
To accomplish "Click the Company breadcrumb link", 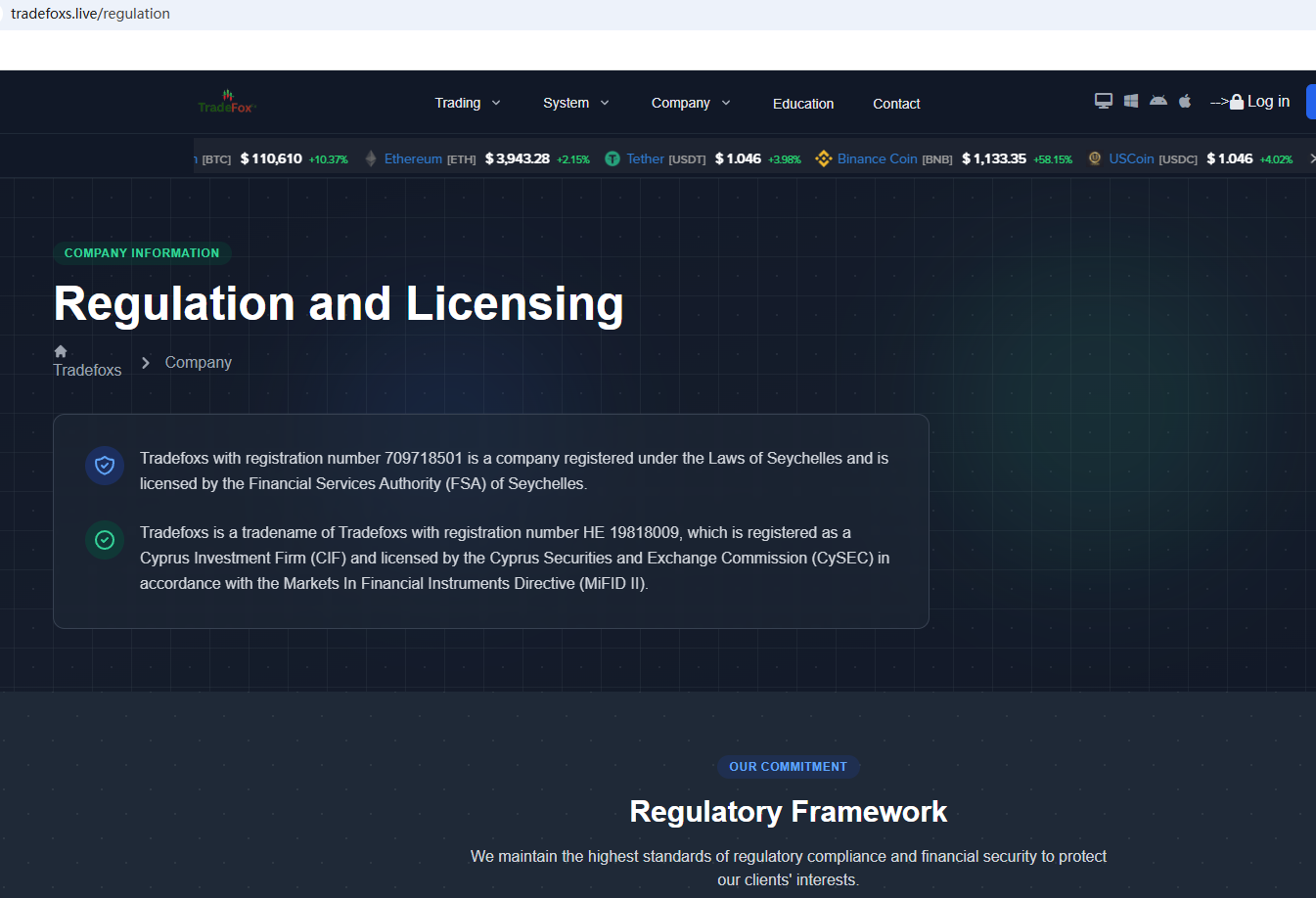I will pos(199,362).
